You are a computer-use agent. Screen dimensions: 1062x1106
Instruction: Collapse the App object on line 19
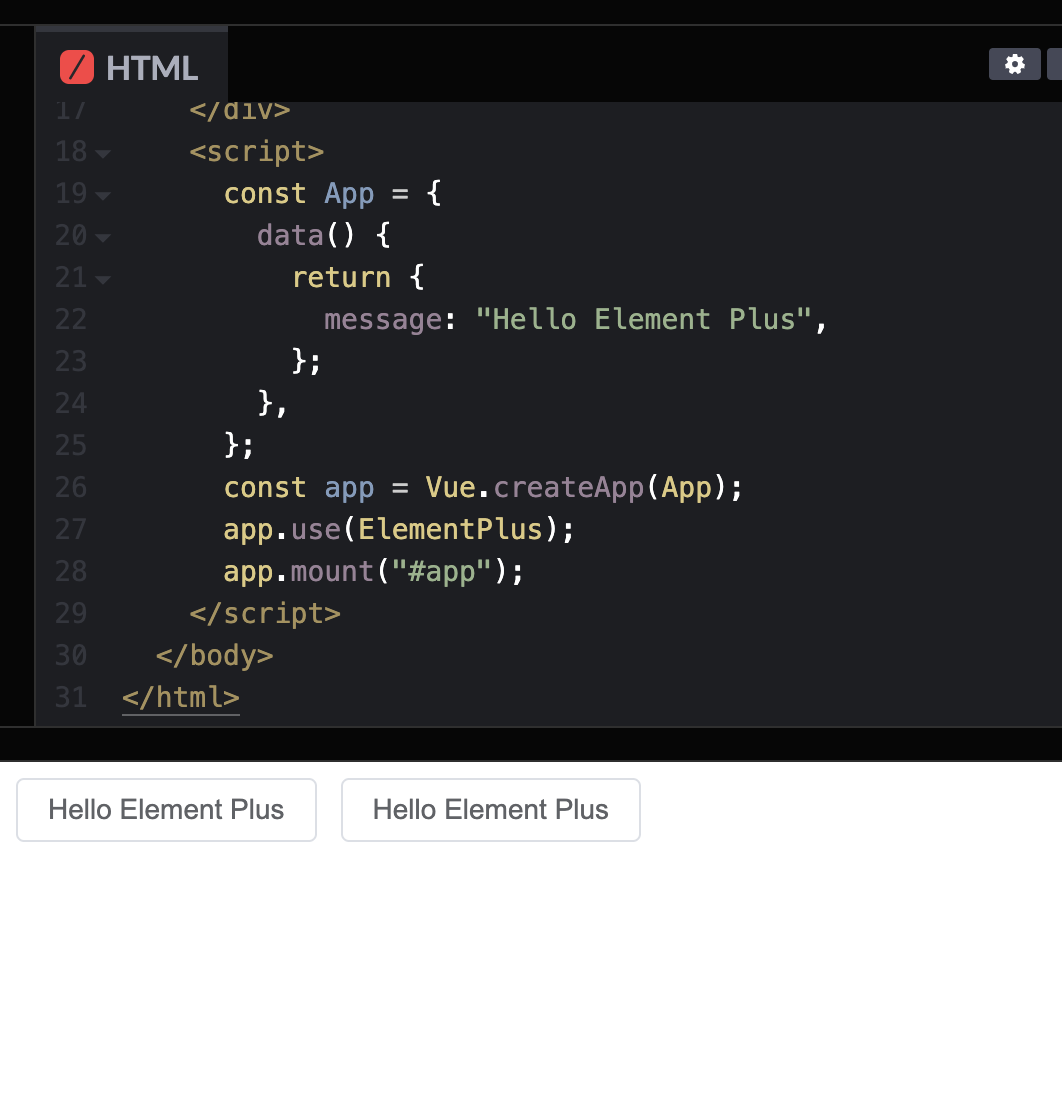[x=103, y=195]
